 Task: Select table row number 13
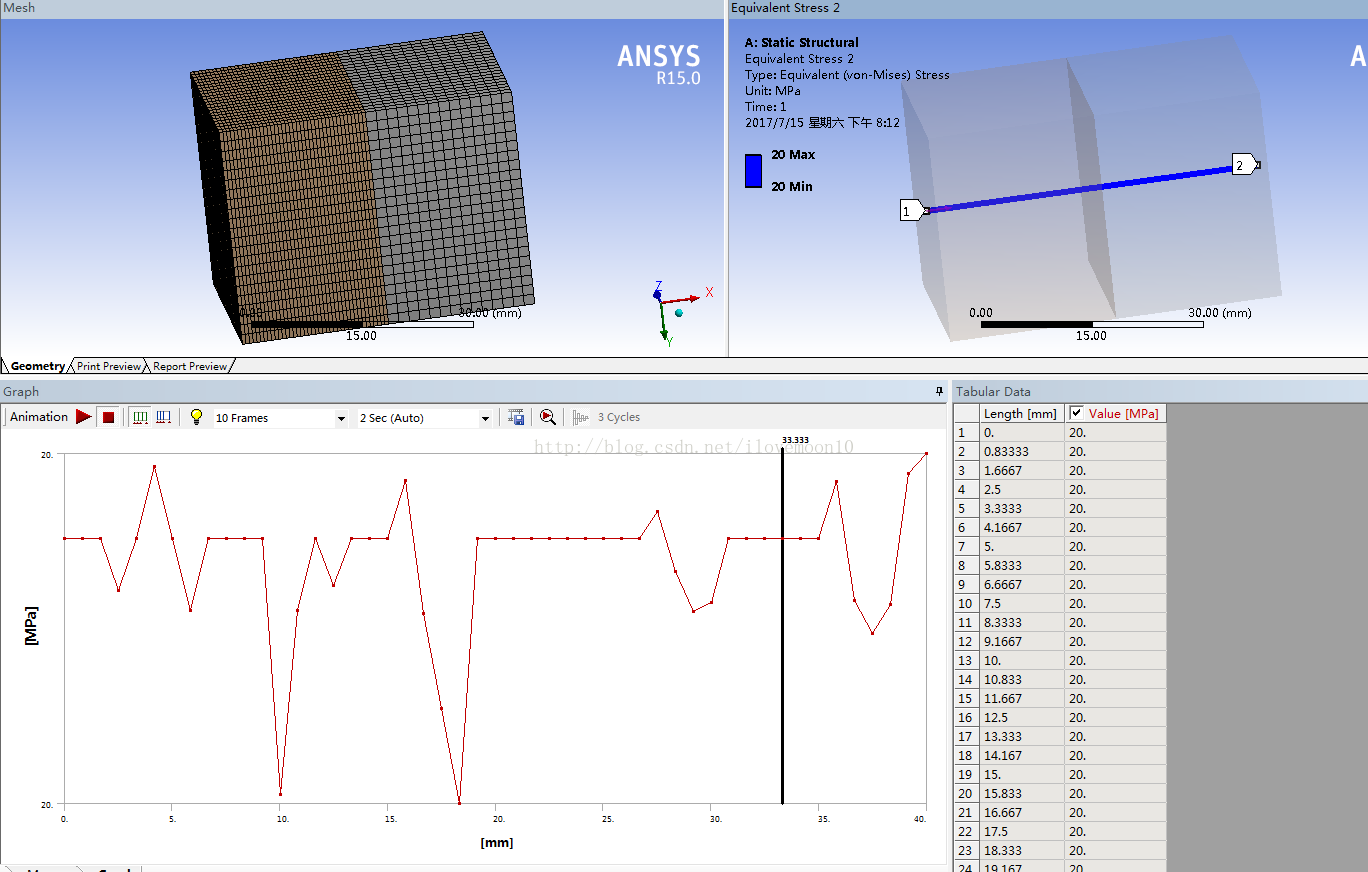click(966, 660)
